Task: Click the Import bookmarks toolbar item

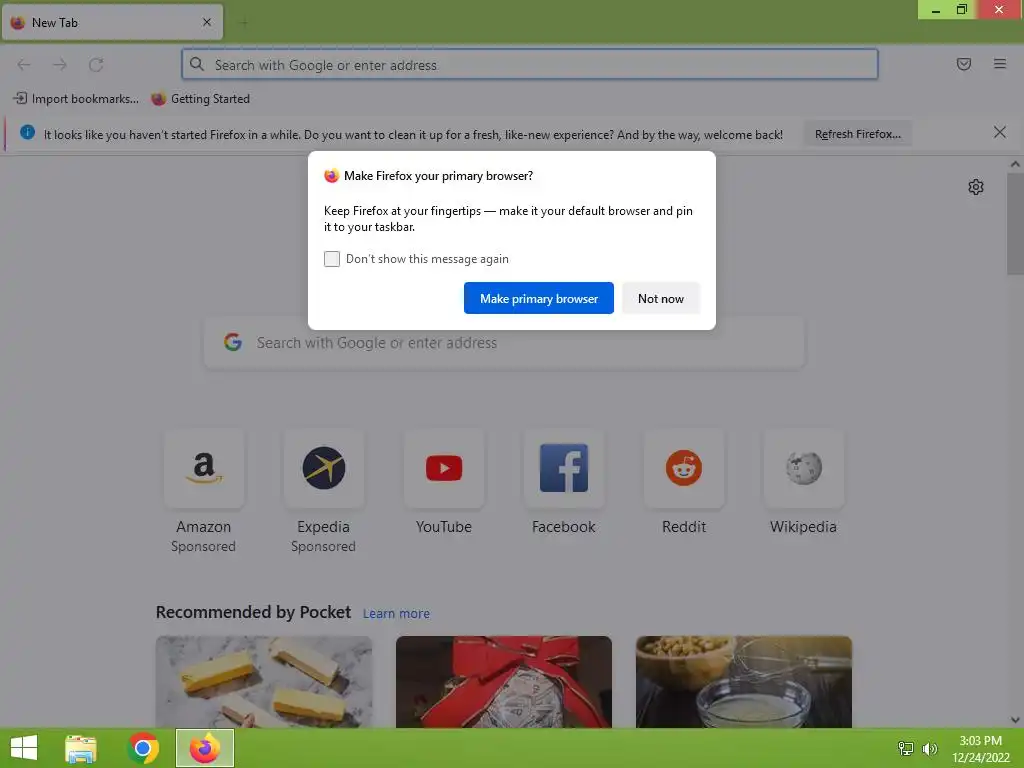Action: [76, 99]
